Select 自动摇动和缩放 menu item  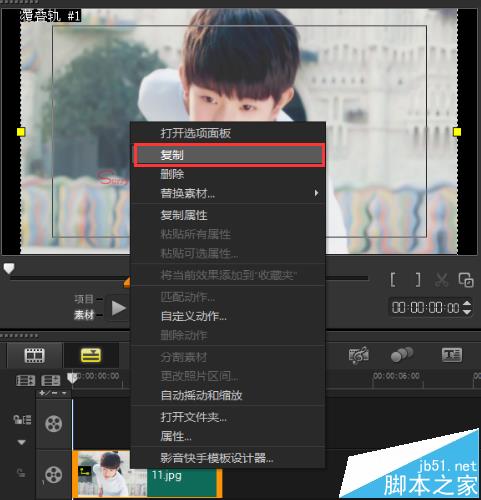tap(201, 395)
